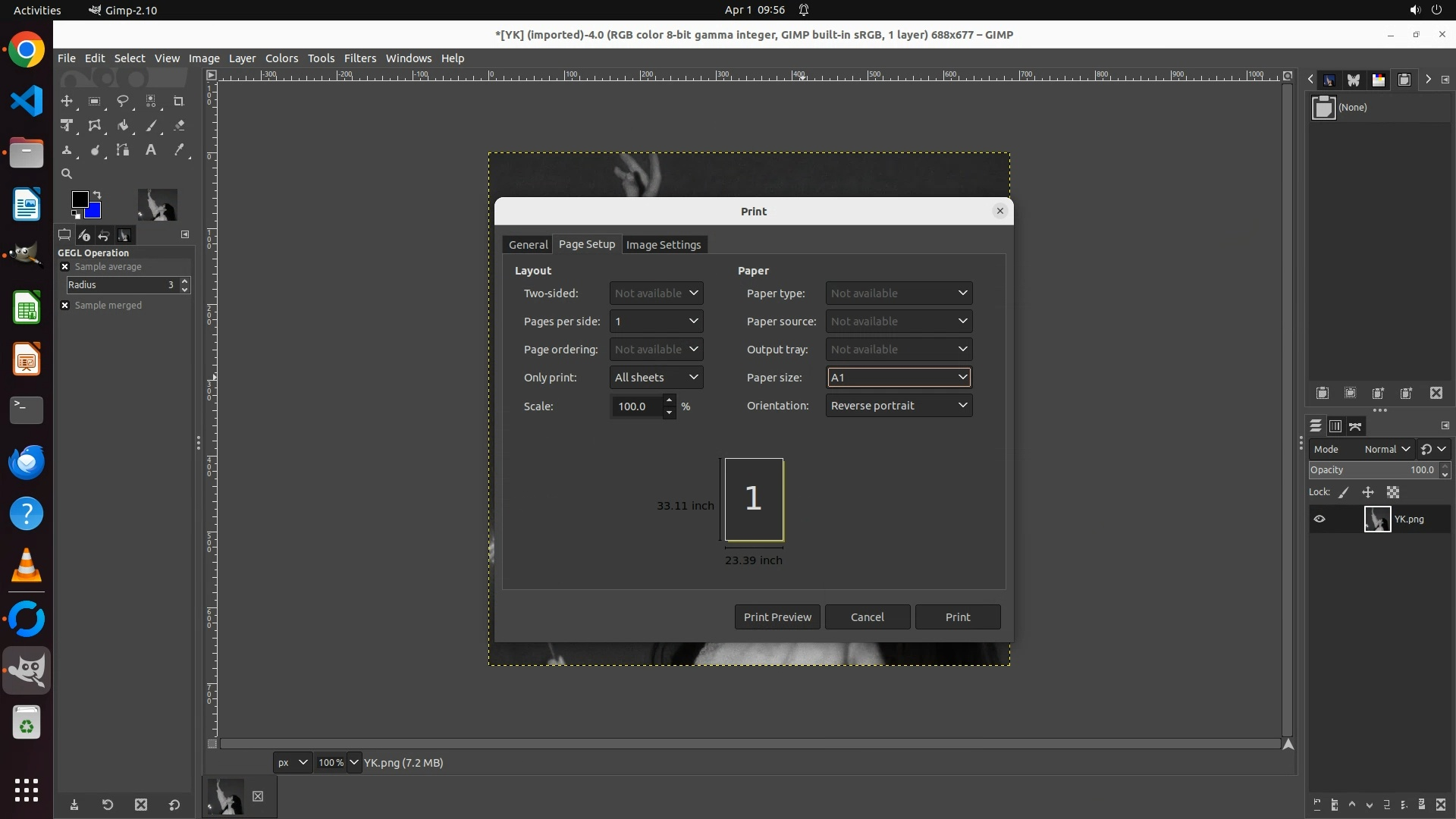This screenshot has height=819, width=1456.
Task: Select the Crop tool
Action: pyautogui.click(x=179, y=101)
